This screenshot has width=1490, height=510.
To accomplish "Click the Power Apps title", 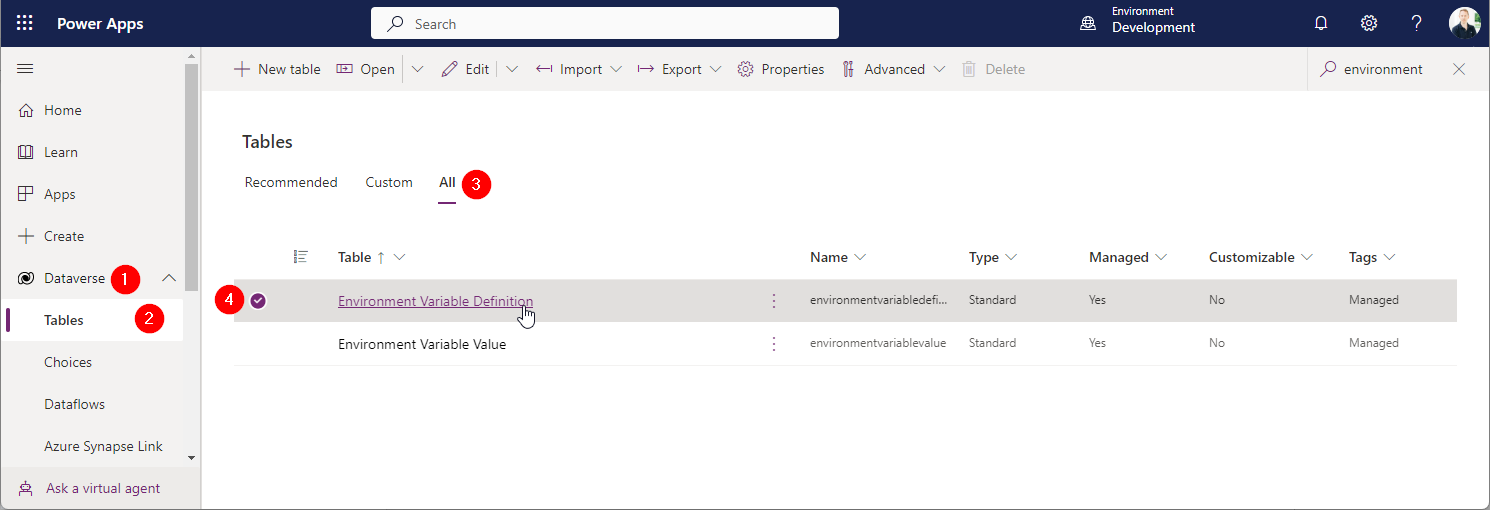I will tap(100, 24).
